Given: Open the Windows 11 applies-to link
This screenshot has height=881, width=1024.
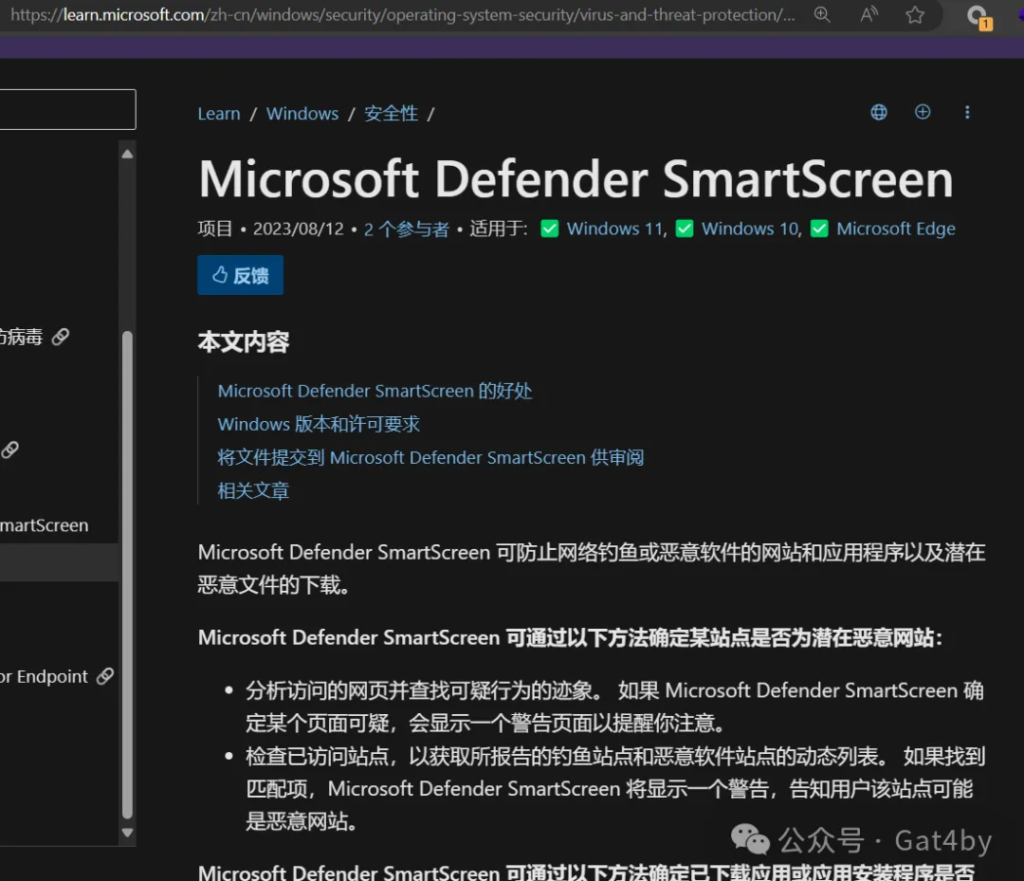Looking at the screenshot, I should tap(616, 229).
